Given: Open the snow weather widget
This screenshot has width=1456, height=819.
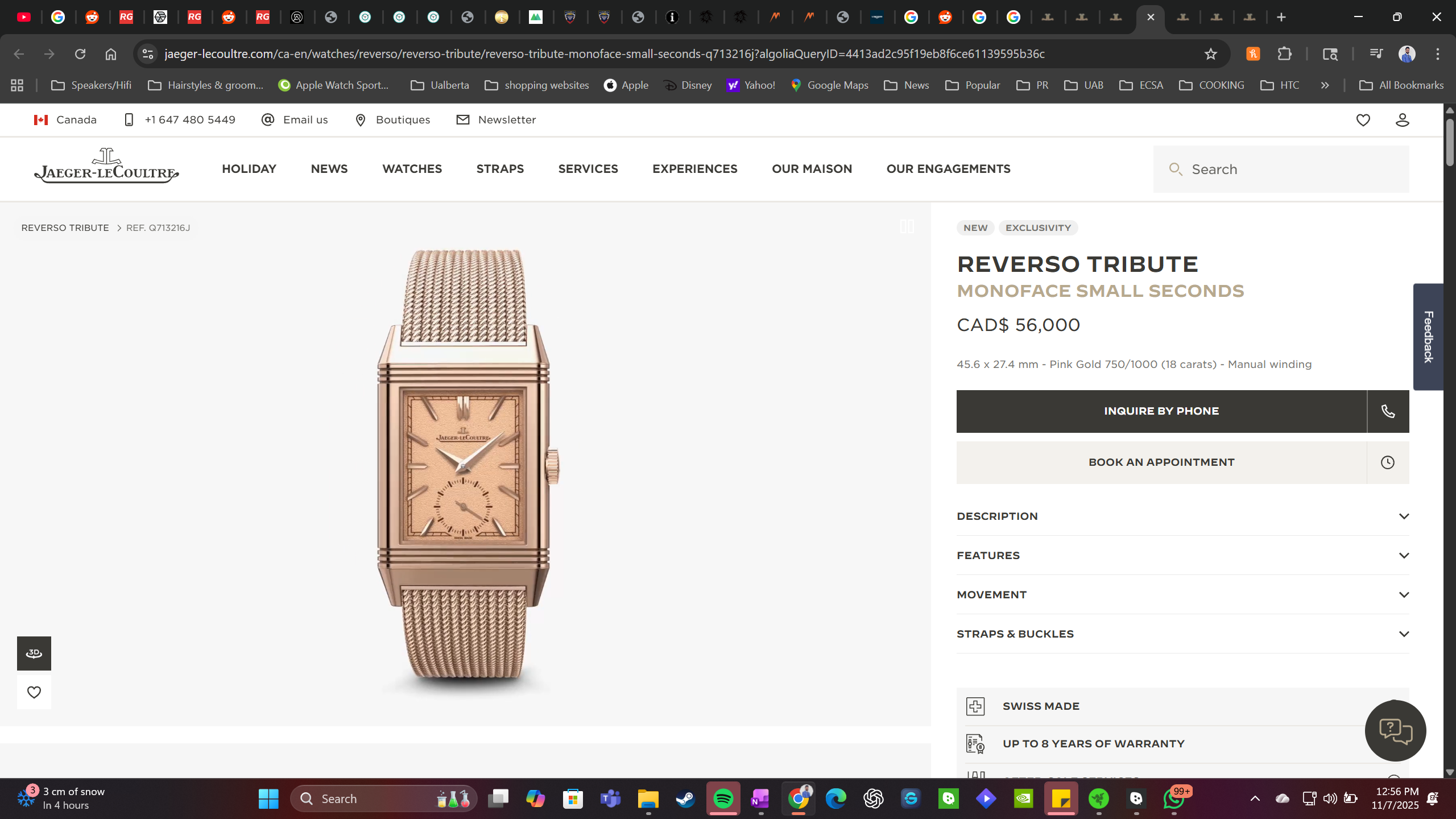Looking at the screenshot, I should coord(61,799).
